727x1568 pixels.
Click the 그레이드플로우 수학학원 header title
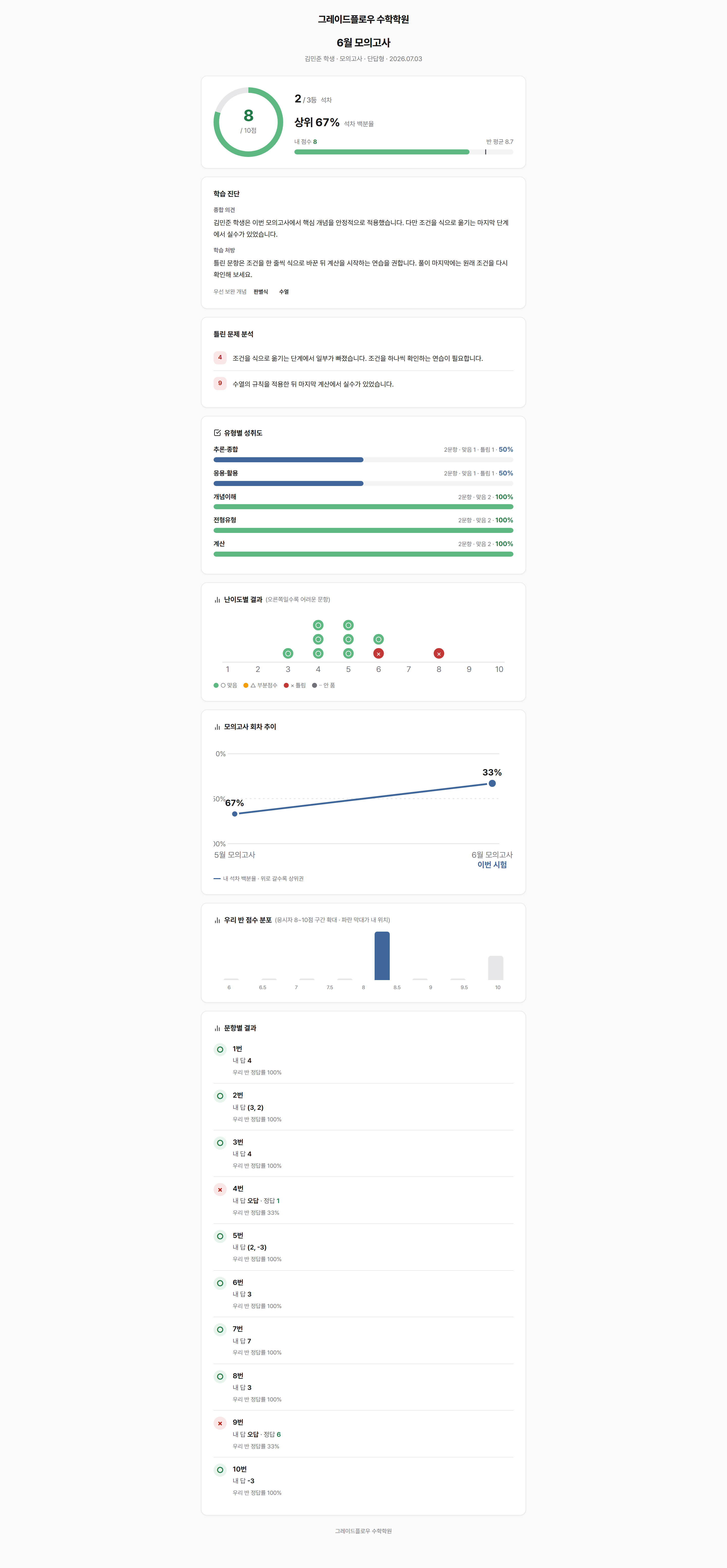(363, 19)
